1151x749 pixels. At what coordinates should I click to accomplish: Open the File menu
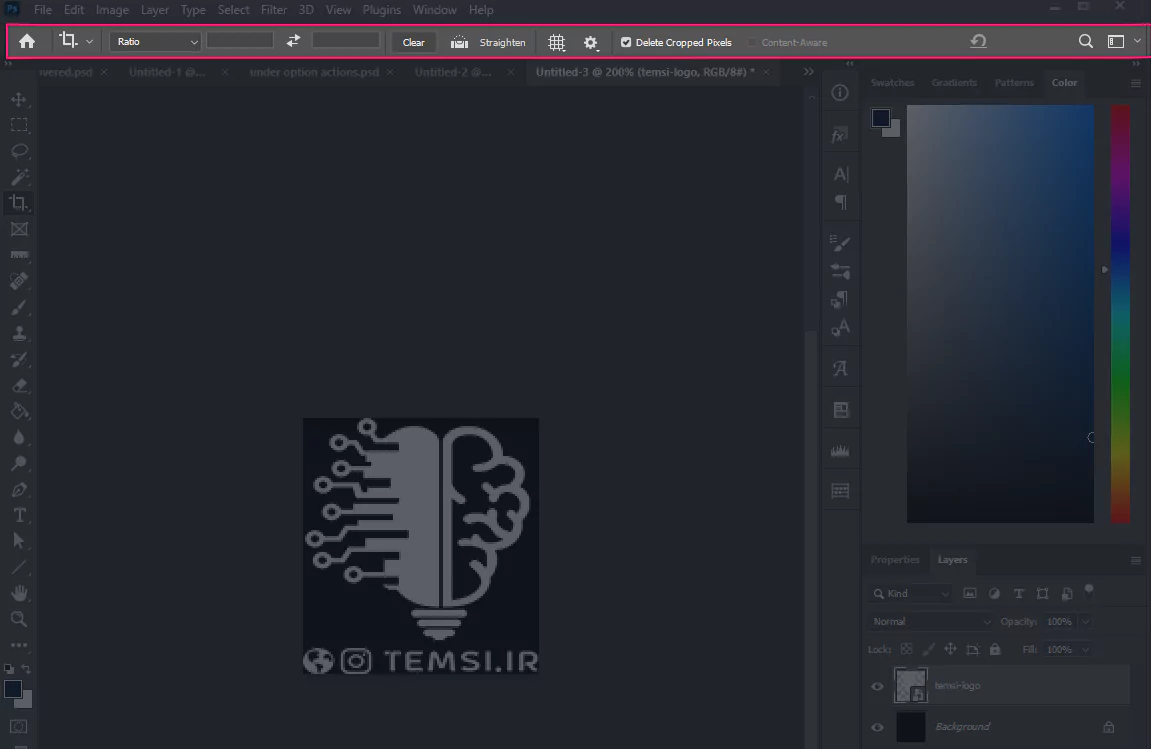pyautogui.click(x=43, y=10)
